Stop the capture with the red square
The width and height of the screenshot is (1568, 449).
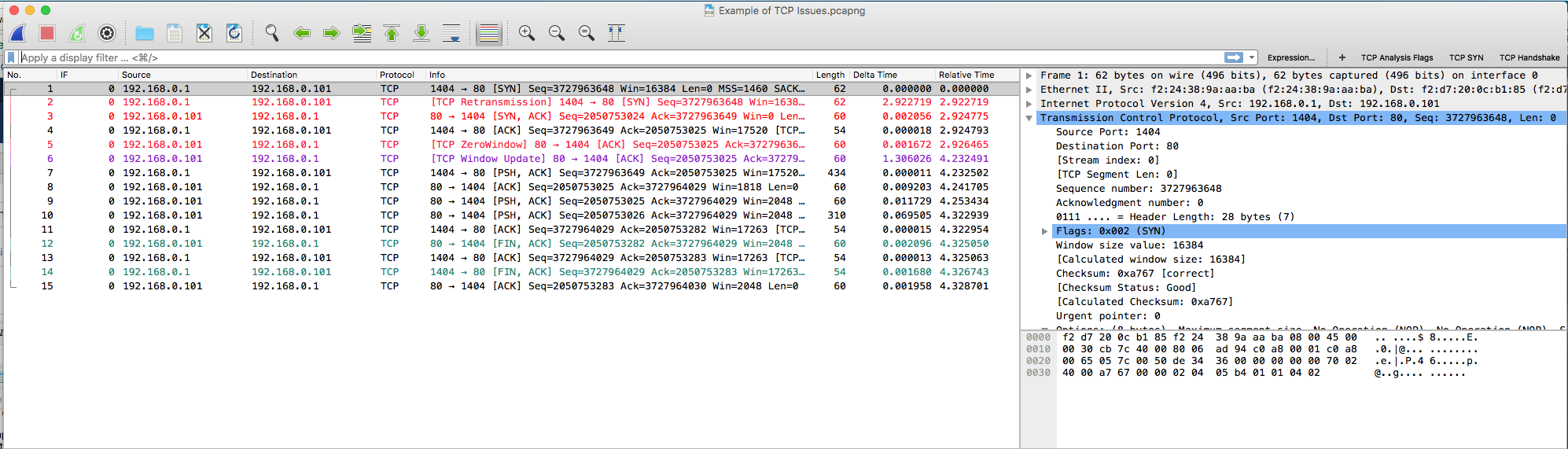47,33
